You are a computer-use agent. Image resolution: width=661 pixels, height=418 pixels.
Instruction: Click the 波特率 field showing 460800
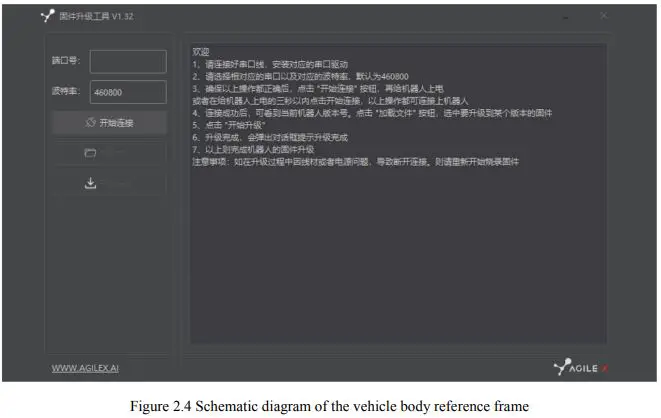click(128, 92)
